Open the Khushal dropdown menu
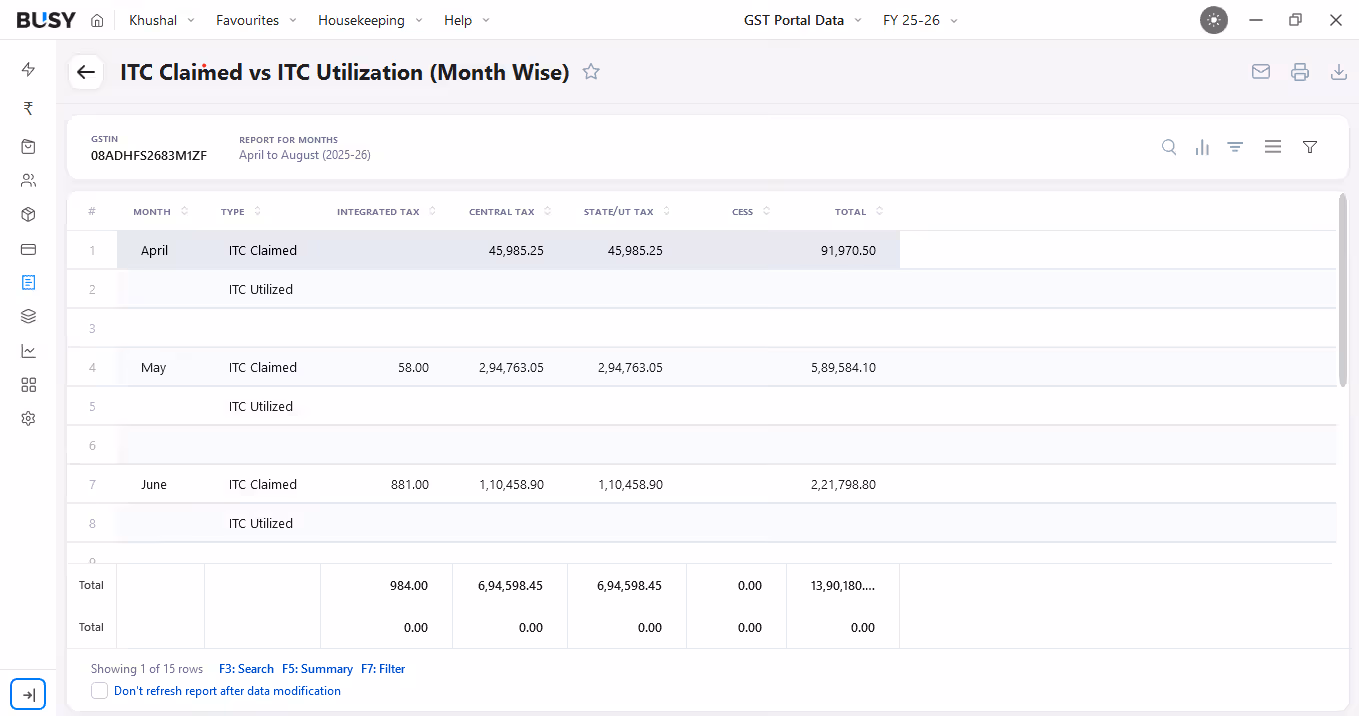Screen dimensions: 1359x716 (x=162, y=20)
